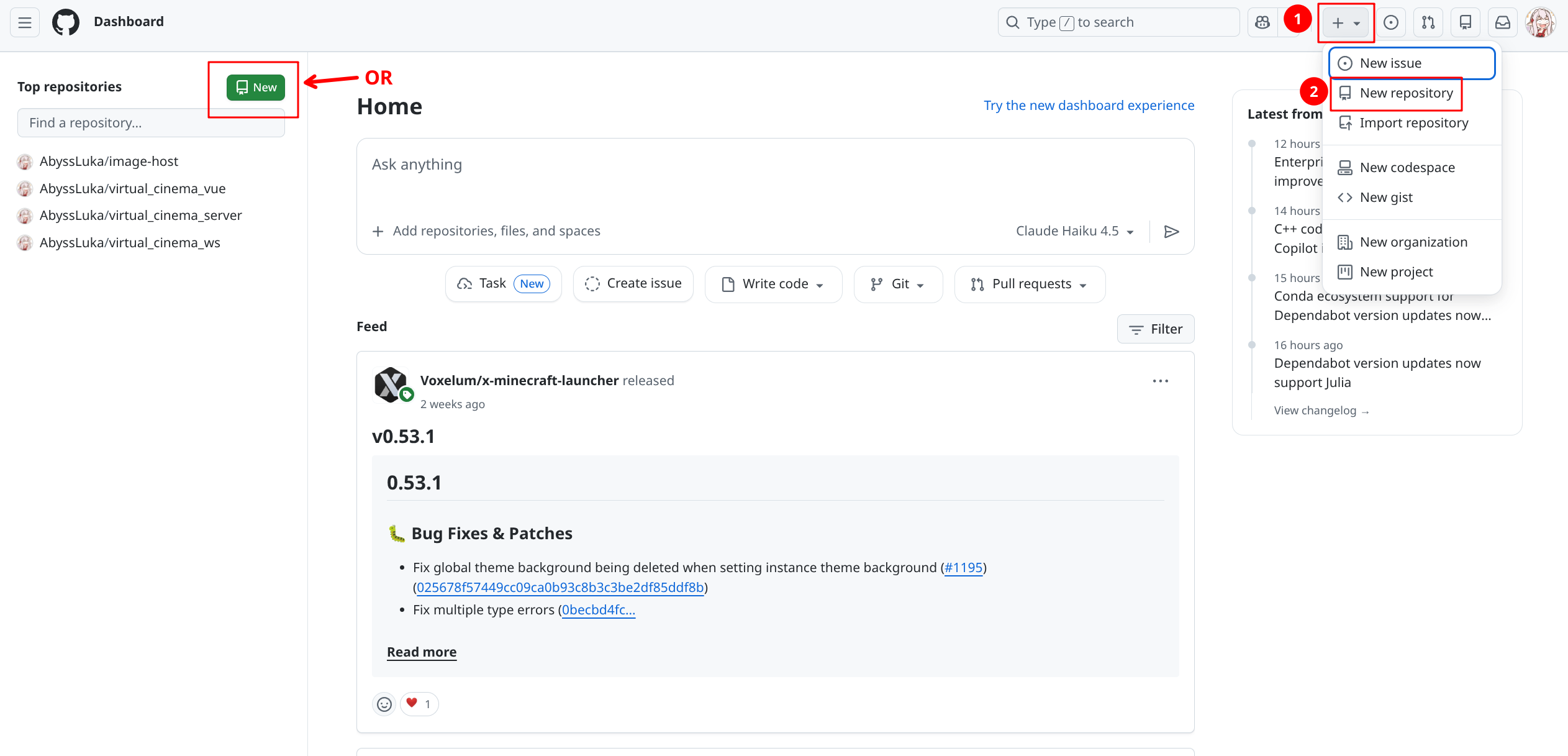Toggle the heart reaction on release

pyautogui.click(x=419, y=704)
